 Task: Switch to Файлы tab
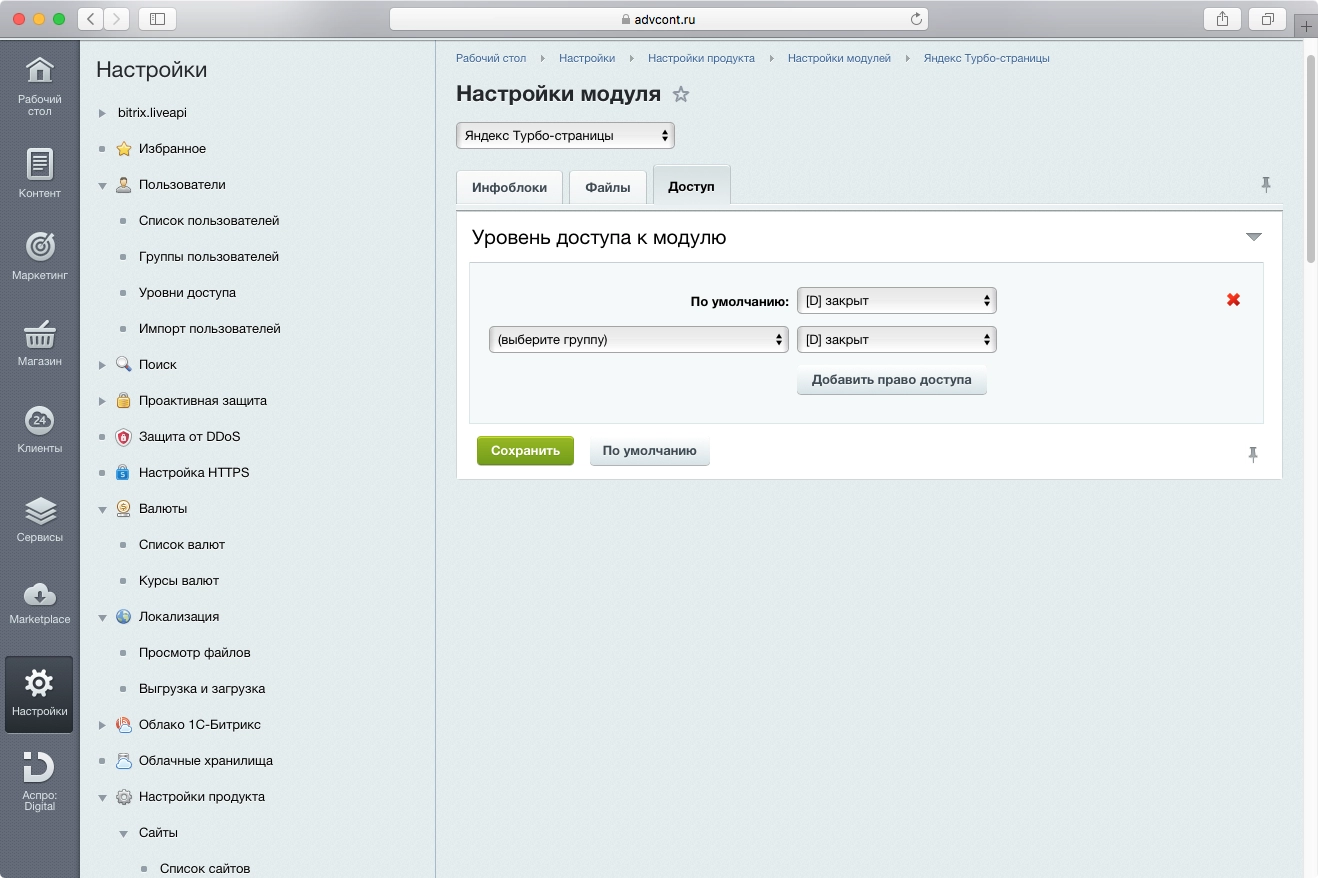pos(608,187)
